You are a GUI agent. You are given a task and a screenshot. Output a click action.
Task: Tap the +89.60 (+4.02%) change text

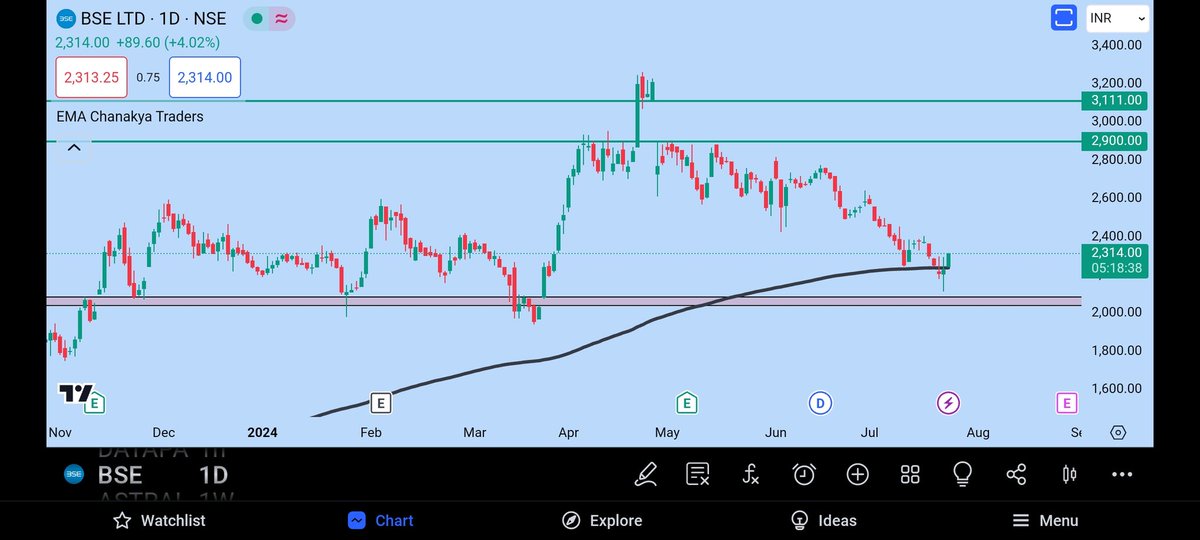[166, 42]
